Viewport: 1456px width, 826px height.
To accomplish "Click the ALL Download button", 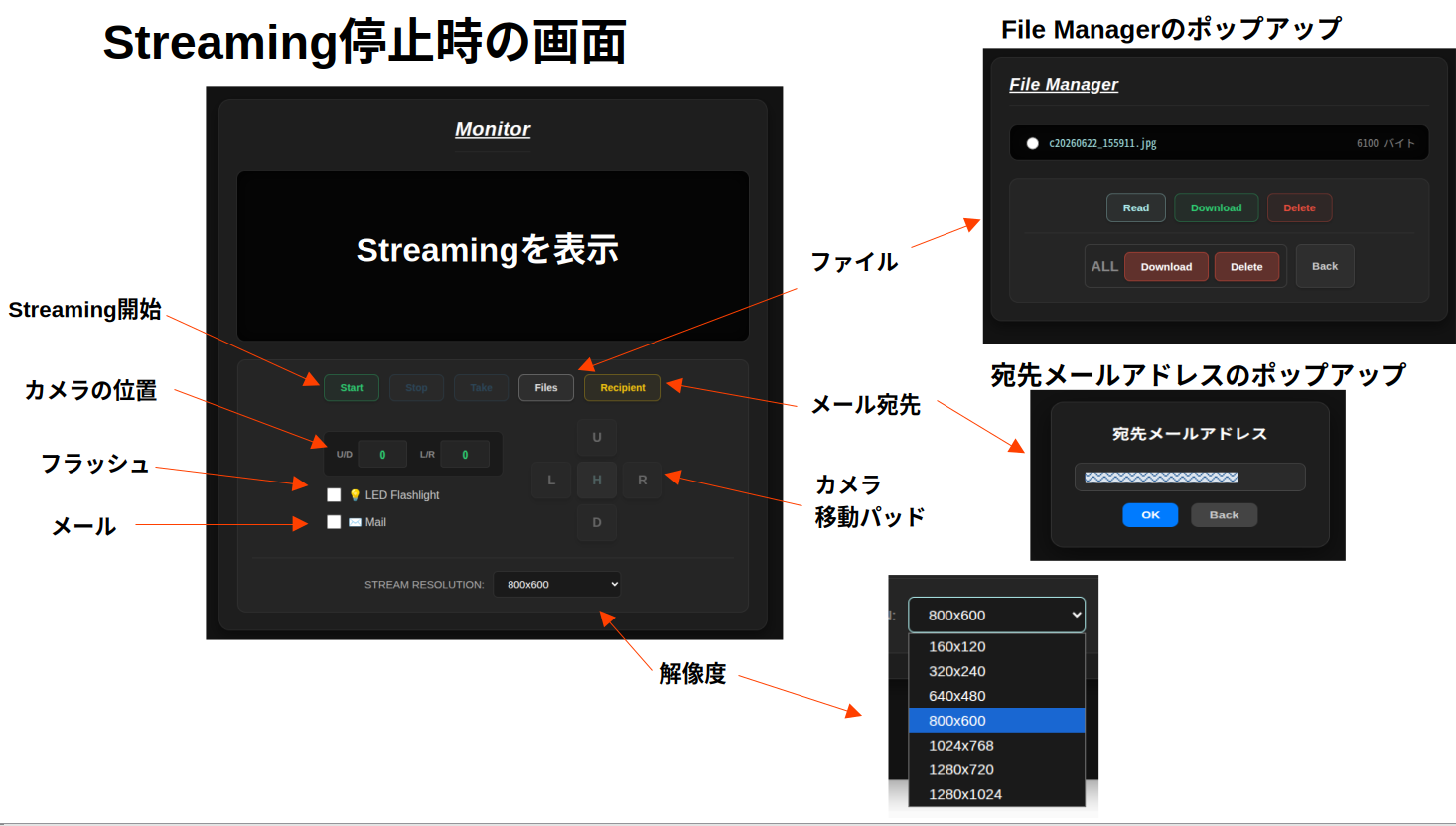I will (x=1166, y=266).
